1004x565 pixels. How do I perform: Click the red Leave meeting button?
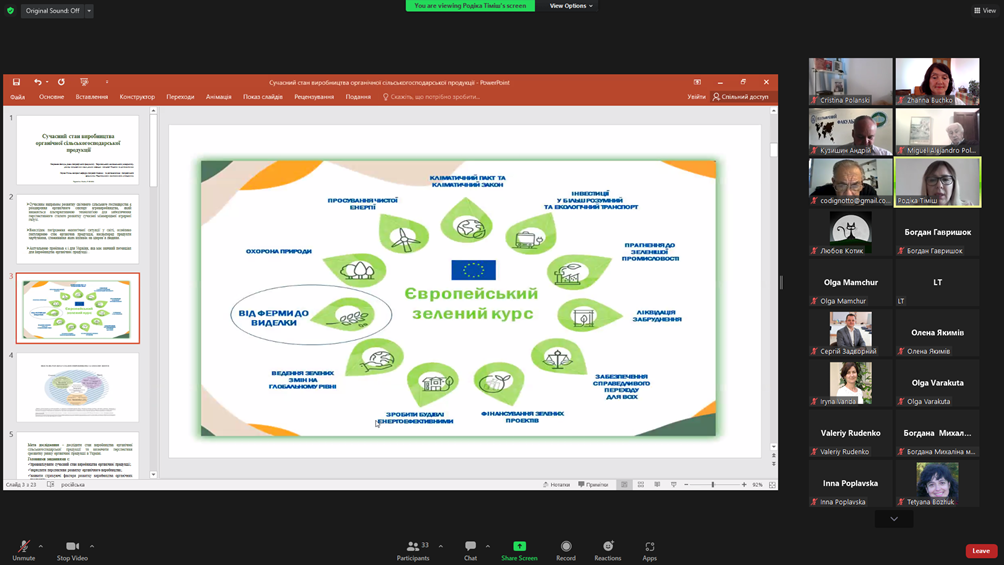tap(981, 551)
